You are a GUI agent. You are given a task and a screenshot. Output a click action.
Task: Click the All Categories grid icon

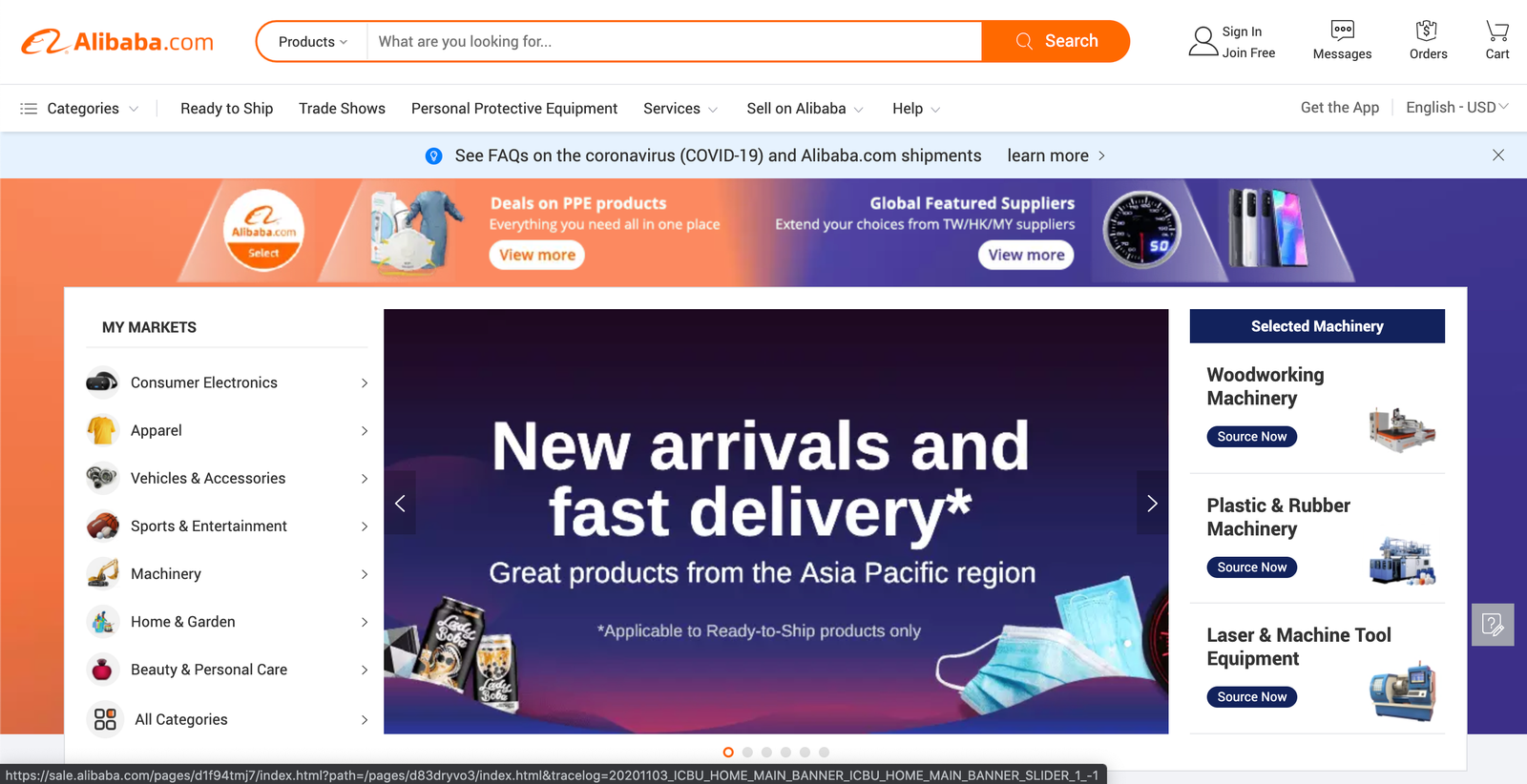(x=105, y=719)
